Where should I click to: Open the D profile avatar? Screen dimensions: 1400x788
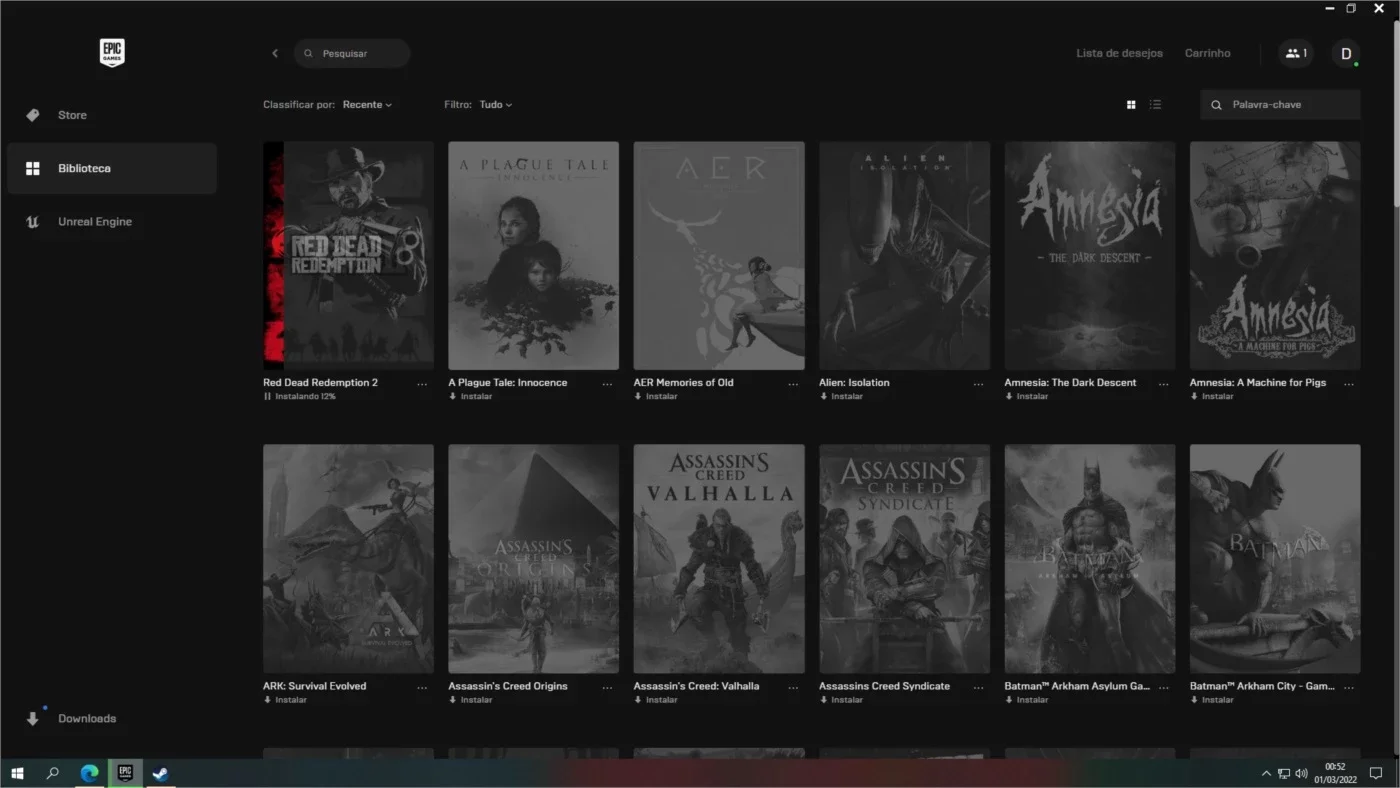[1345, 53]
